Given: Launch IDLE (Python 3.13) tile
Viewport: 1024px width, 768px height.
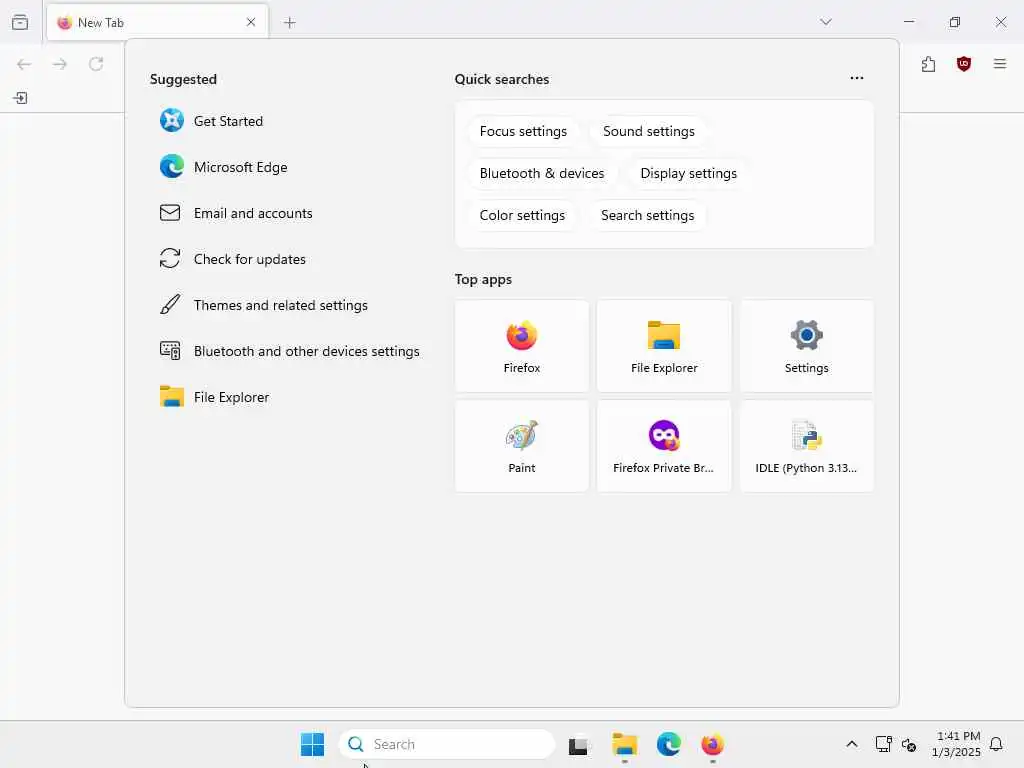Looking at the screenshot, I should (807, 447).
